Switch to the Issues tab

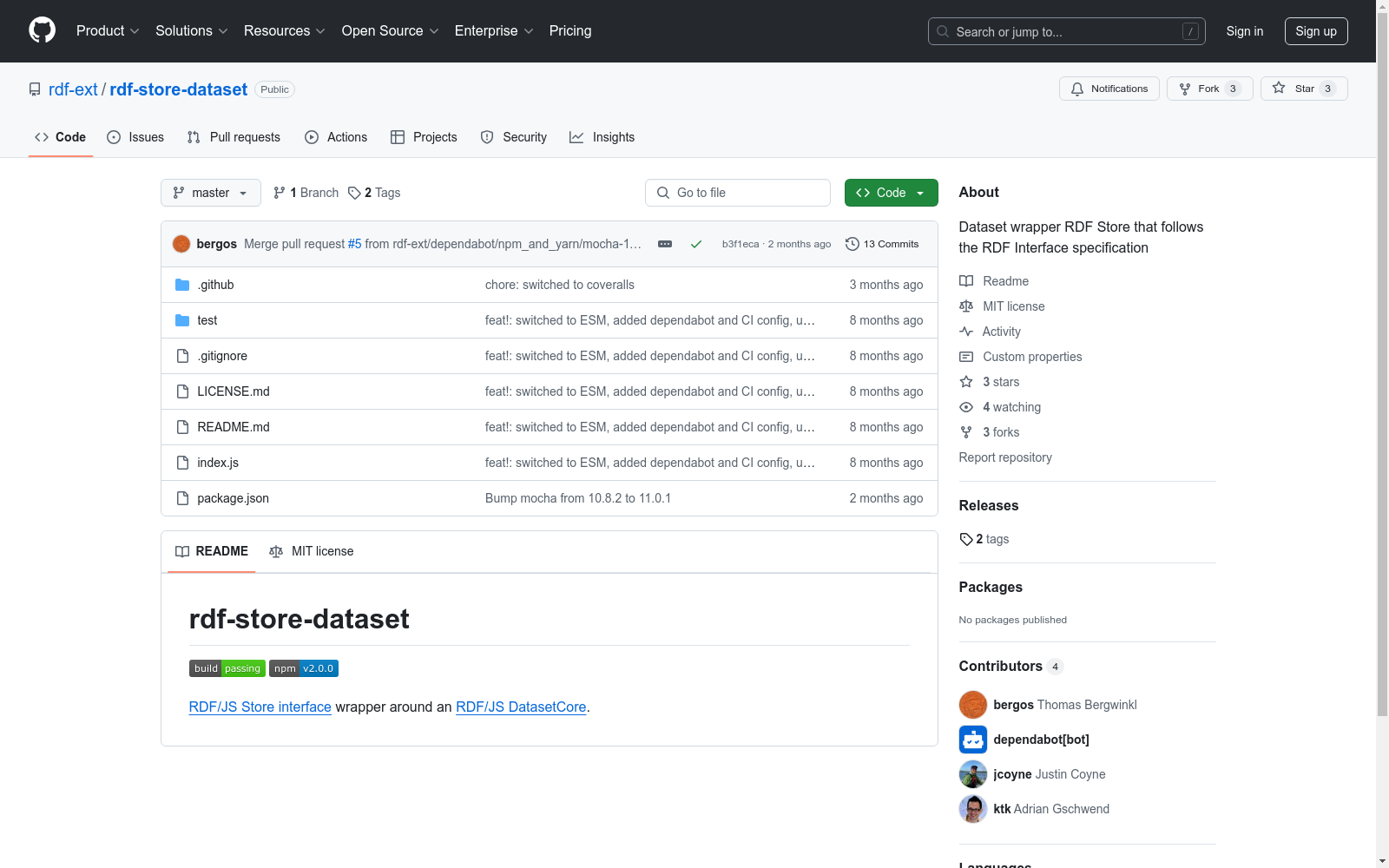[x=135, y=137]
